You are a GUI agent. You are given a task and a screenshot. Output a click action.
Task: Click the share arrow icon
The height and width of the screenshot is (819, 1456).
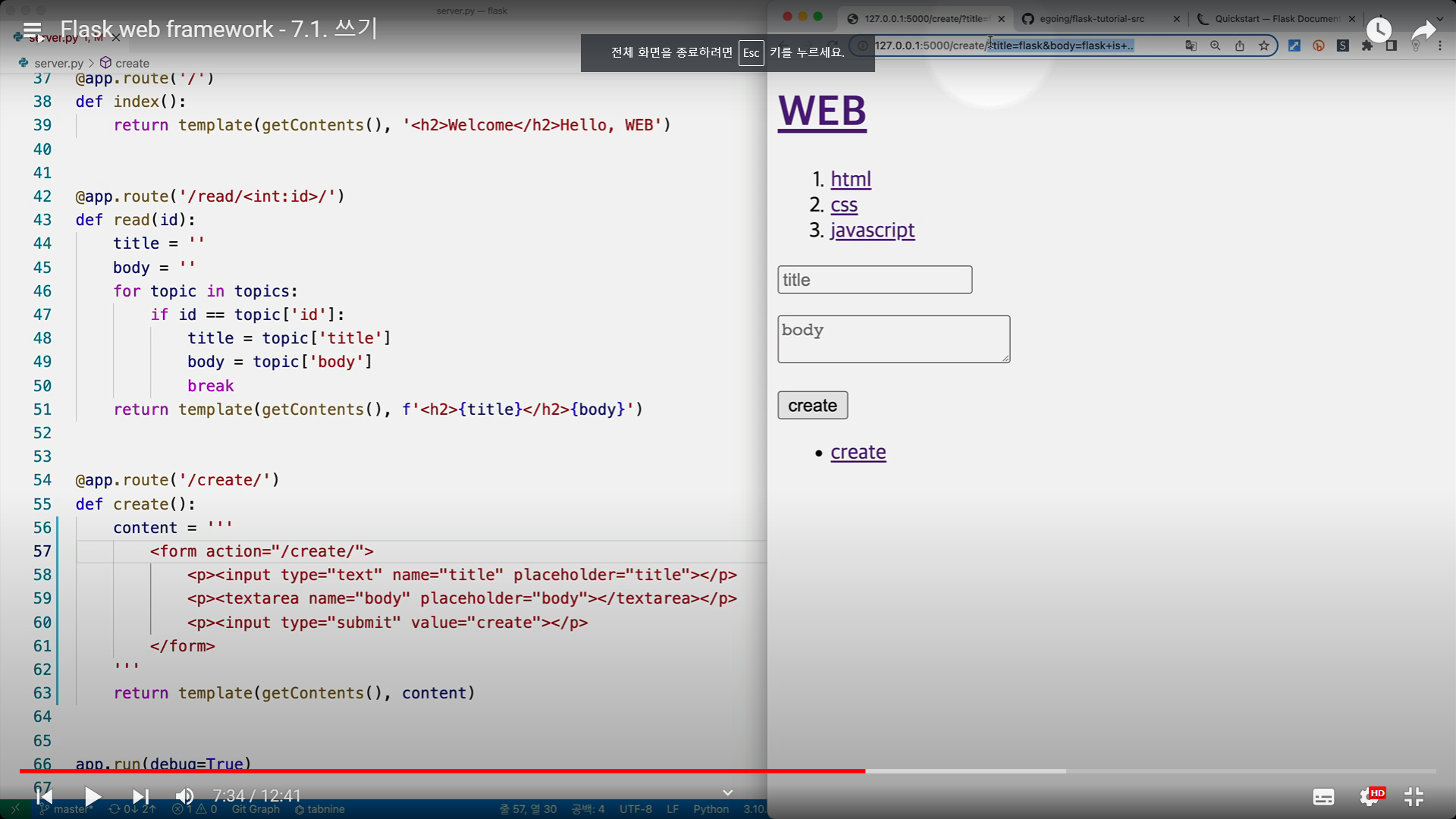tap(1423, 30)
